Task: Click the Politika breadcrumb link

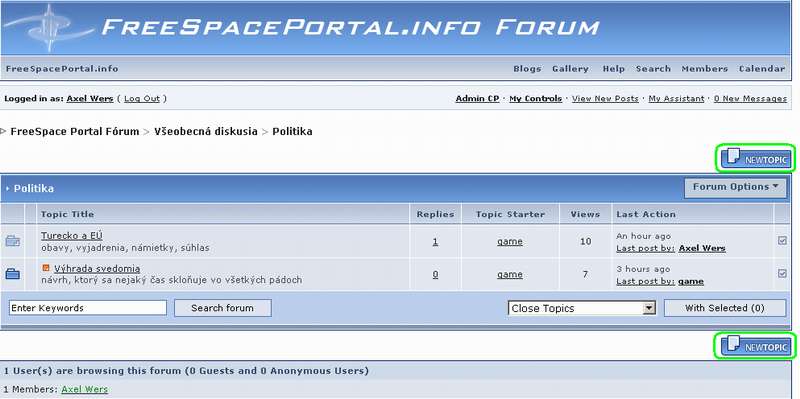Action: [x=292, y=132]
